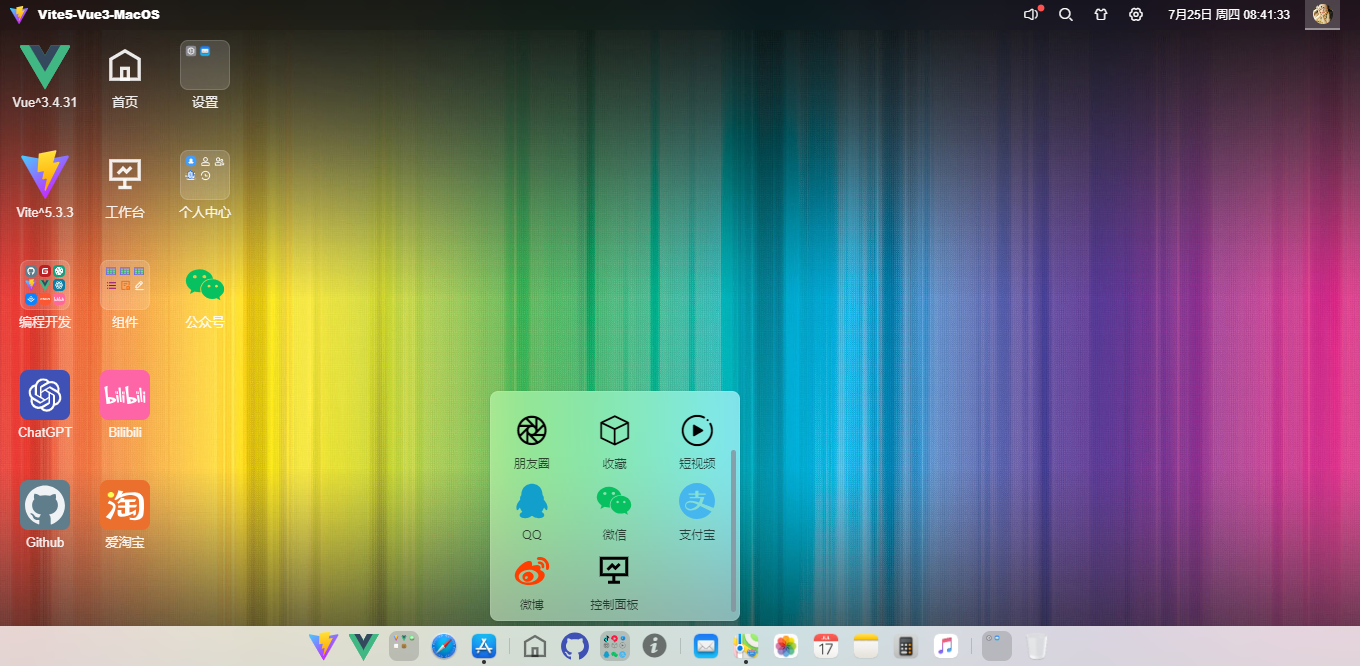Open the QQ penguin icon

pos(532,501)
